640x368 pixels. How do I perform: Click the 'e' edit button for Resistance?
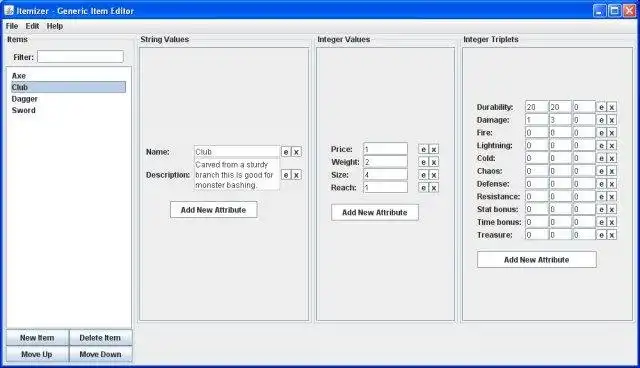pyautogui.click(x=601, y=197)
